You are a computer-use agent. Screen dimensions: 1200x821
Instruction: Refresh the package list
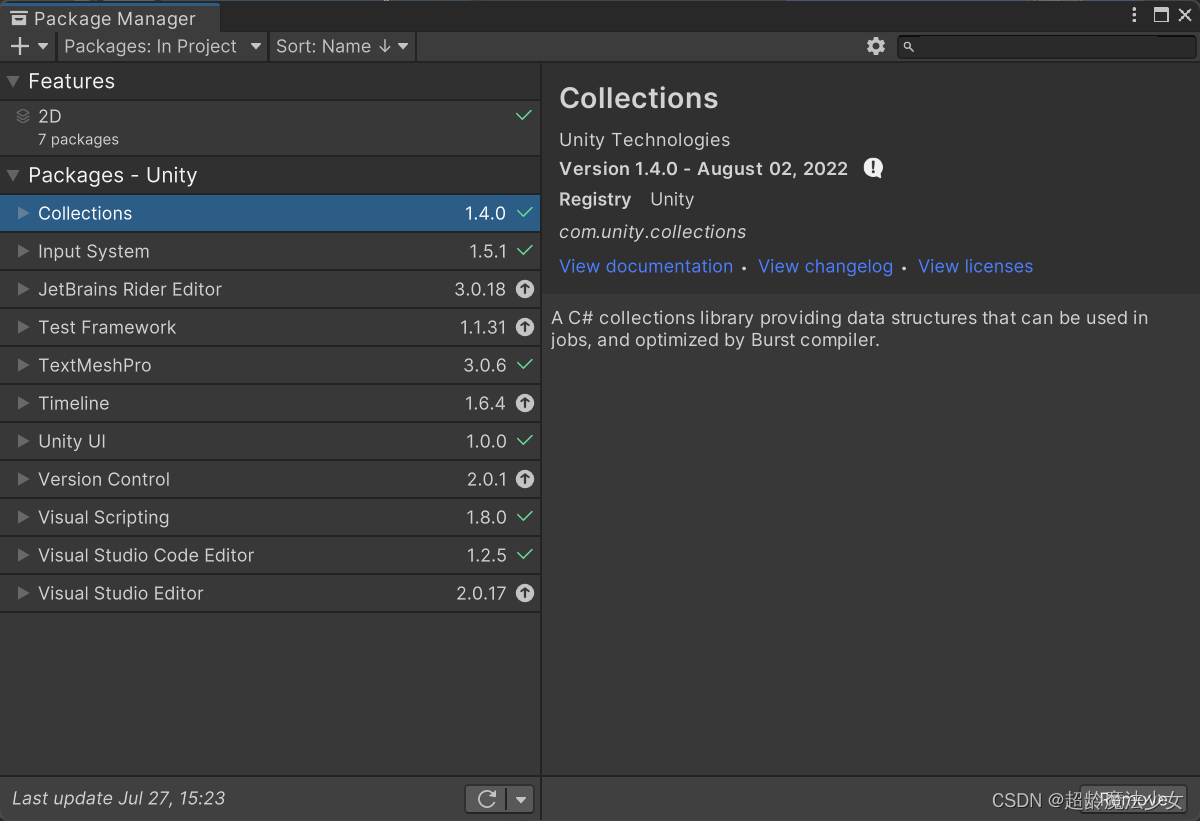(x=487, y=799)
